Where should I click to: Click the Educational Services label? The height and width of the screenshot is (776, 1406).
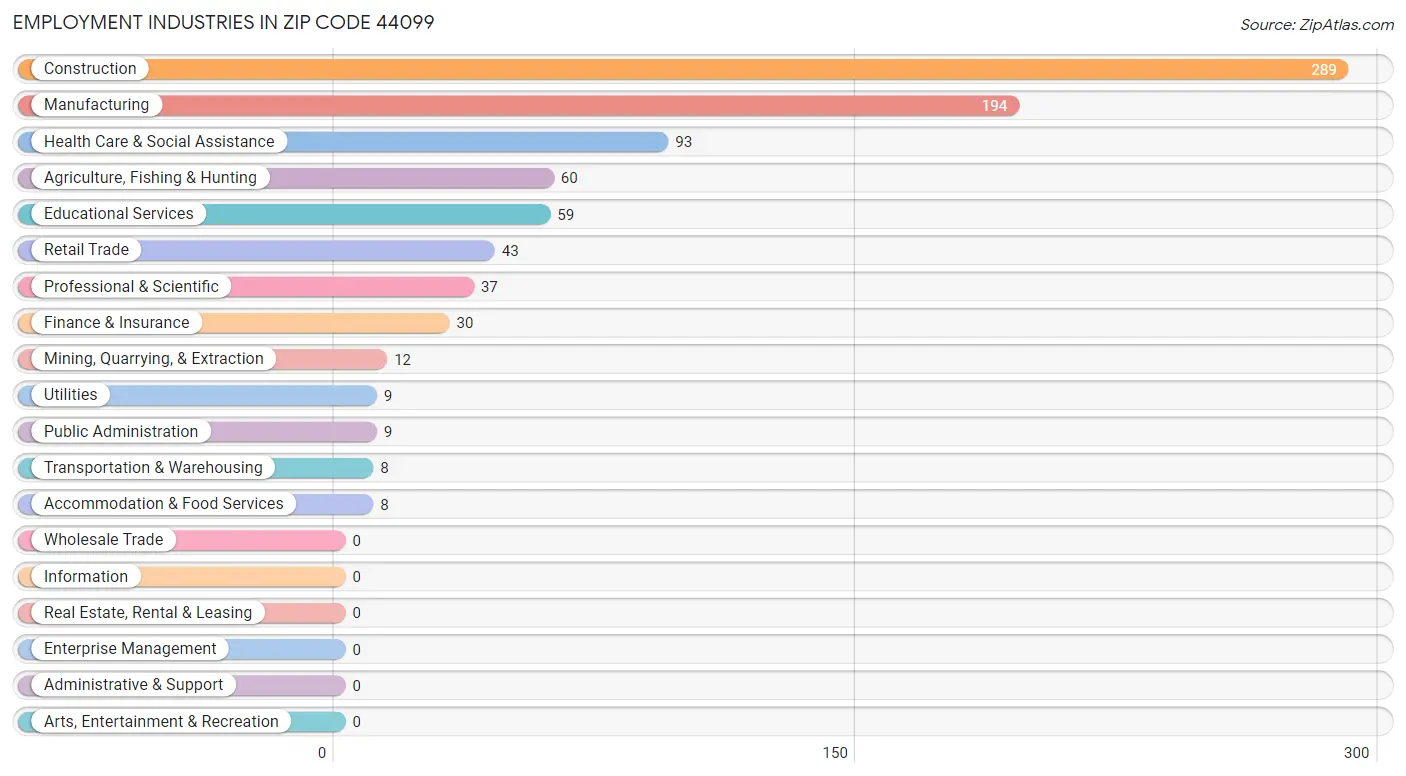point(119,214)
